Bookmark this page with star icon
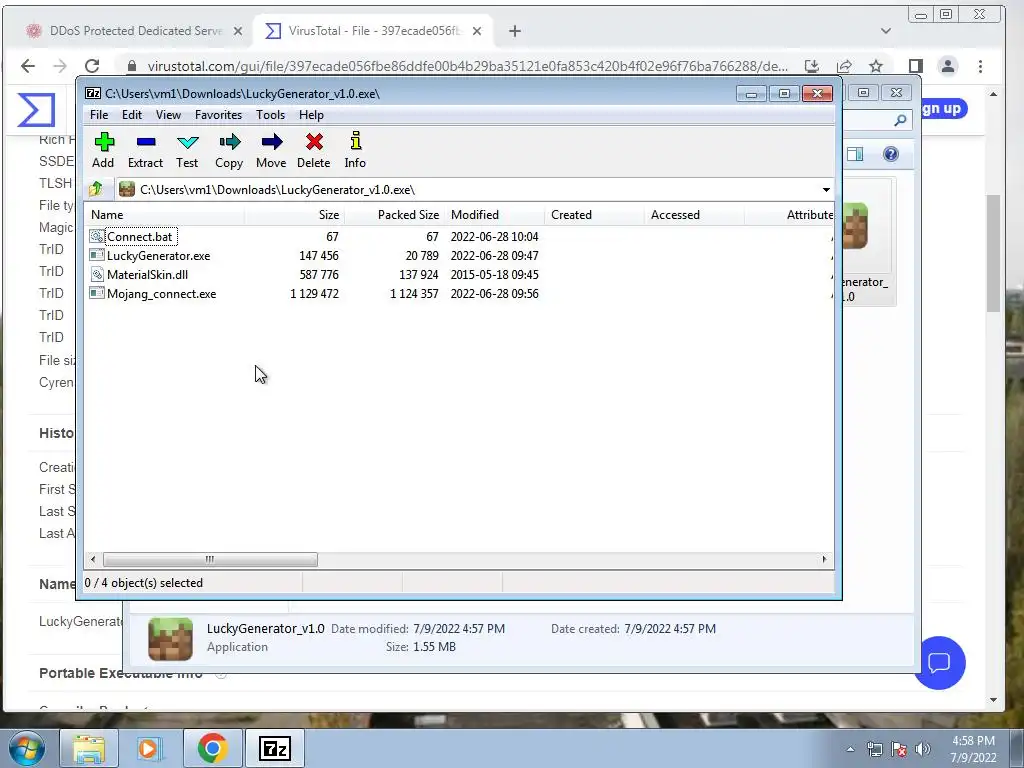This screenshot has width=1024, height=768. tap(876, 66)
